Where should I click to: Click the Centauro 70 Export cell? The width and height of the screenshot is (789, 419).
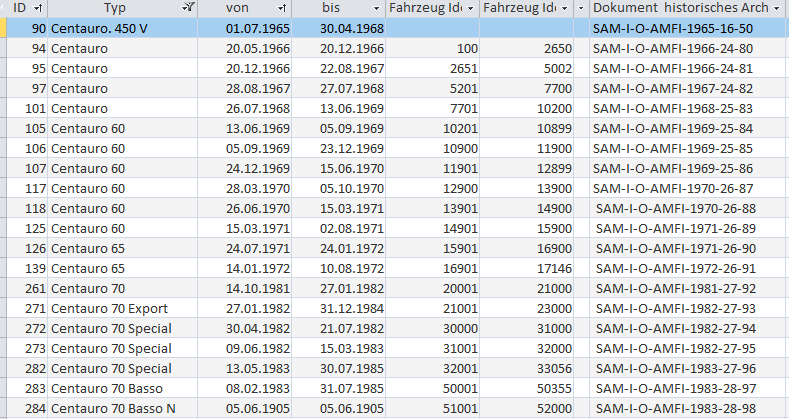pos(109,308)
